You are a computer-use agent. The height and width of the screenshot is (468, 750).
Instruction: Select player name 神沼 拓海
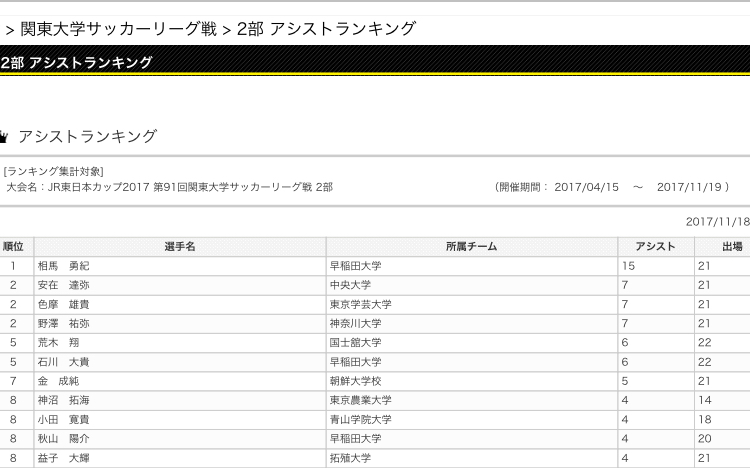point(64,401)
